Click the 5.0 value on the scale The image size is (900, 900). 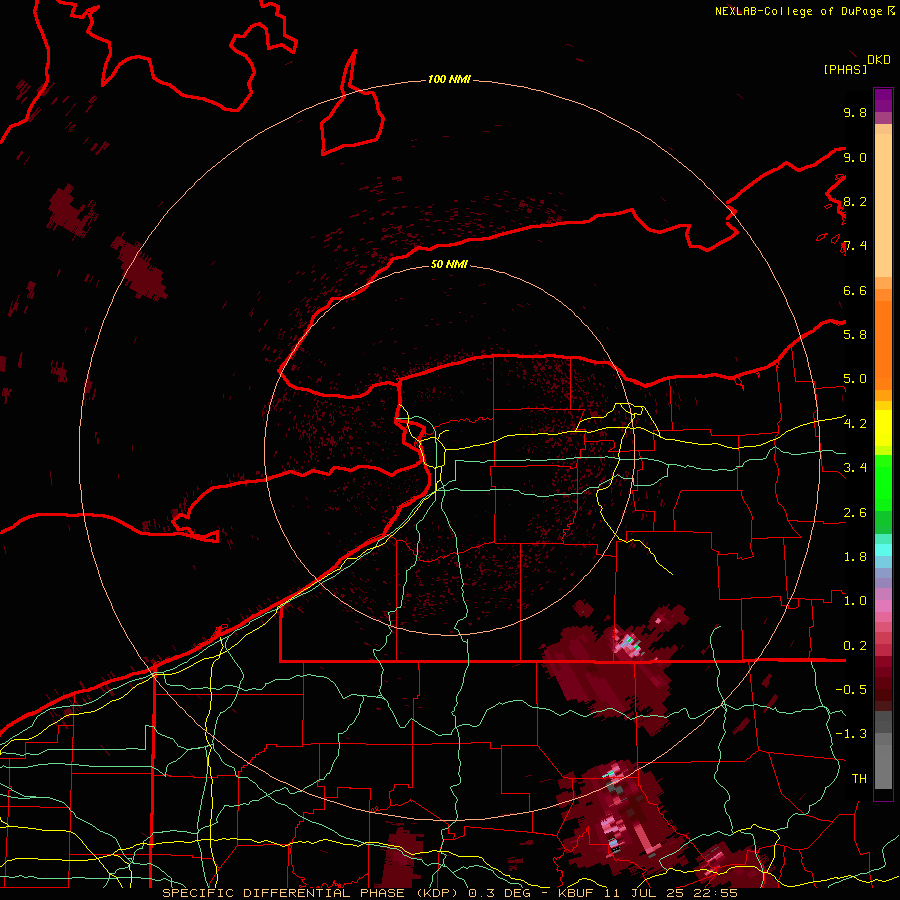point(855,379)
